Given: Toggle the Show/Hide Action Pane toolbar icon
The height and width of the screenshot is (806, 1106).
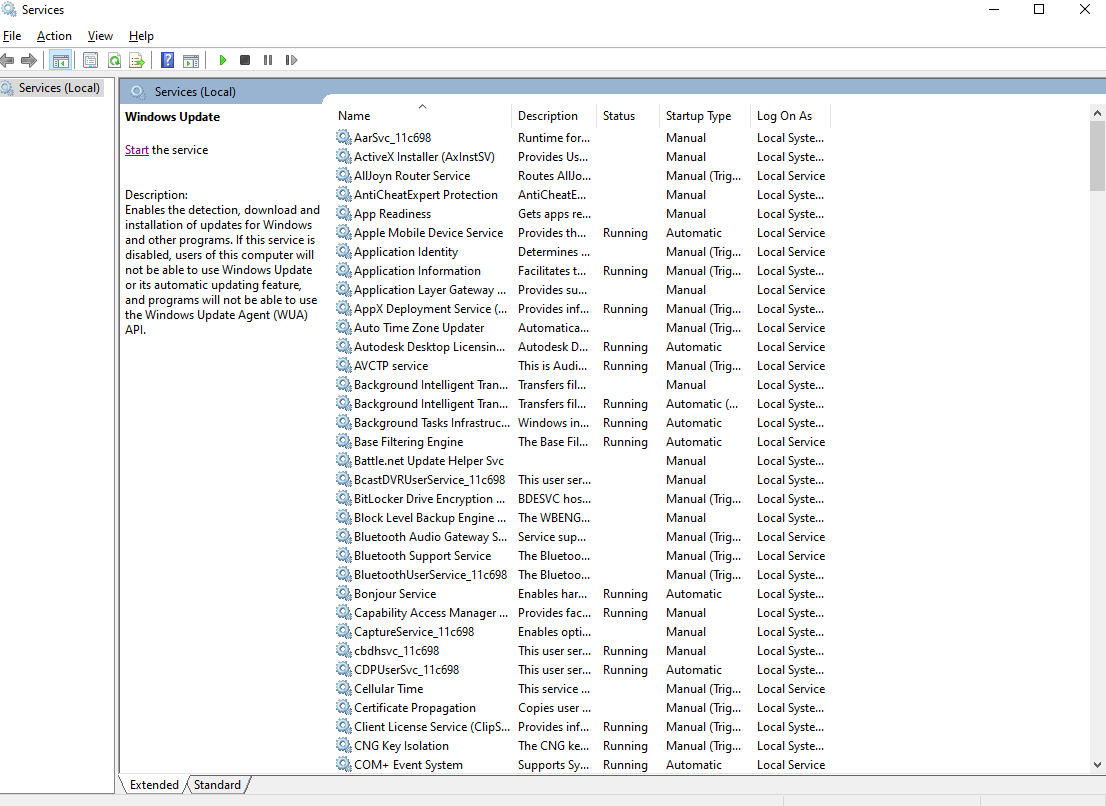Looking at the screenshot, I should pyautogui.click(x=190, y=61).
